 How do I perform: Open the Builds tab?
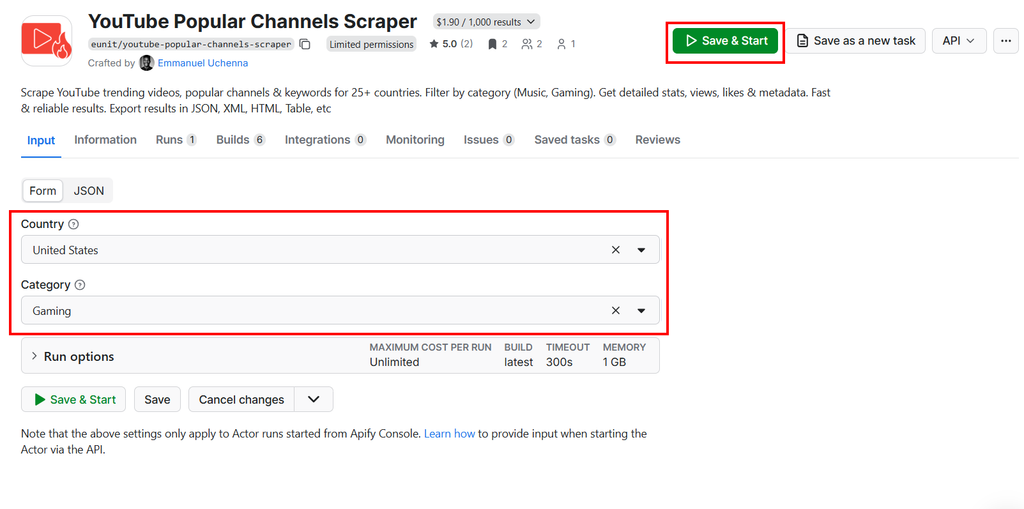pyautogui.click(x=241, y=140)
